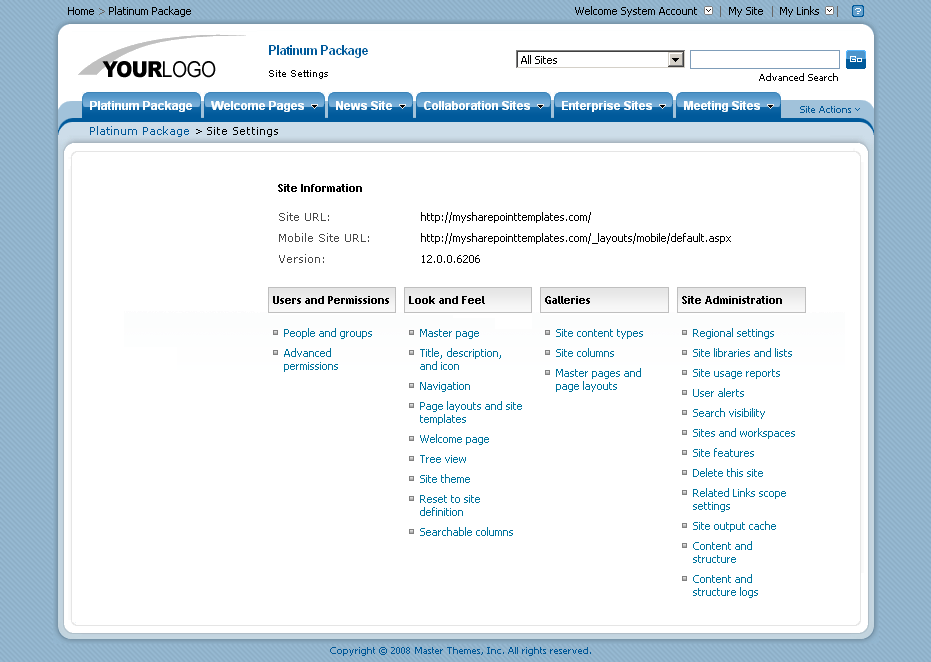Open the Master page settings
The width and height of the screenshot is (931, 662).
coord(448,333)
